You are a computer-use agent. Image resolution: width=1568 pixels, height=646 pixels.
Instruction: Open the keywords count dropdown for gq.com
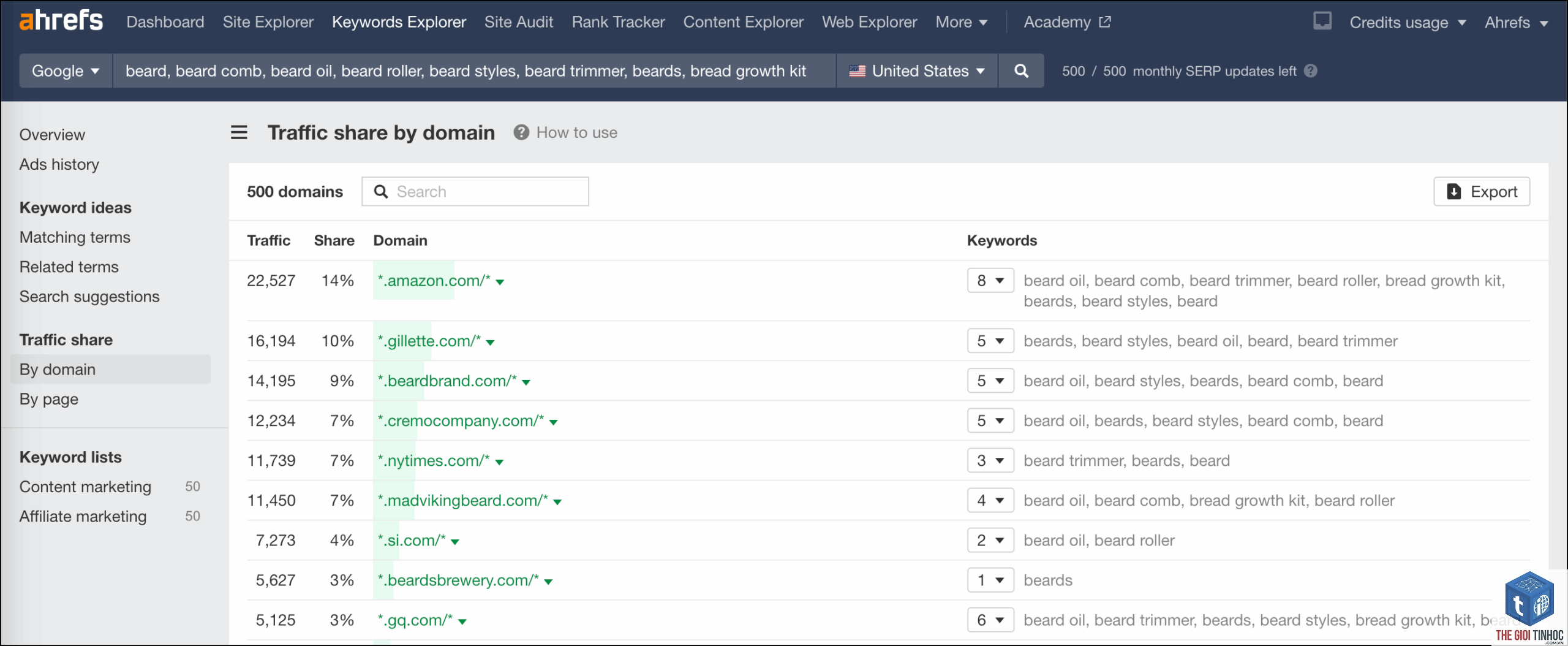pos(990,620)
